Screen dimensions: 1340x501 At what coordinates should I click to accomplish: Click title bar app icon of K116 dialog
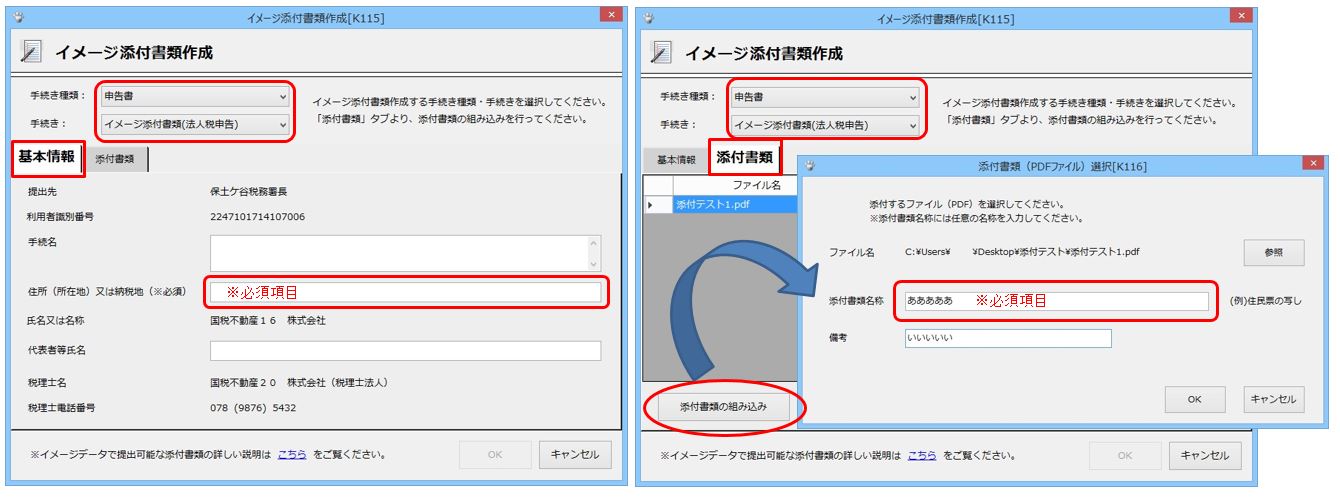(x=809, y=166)
